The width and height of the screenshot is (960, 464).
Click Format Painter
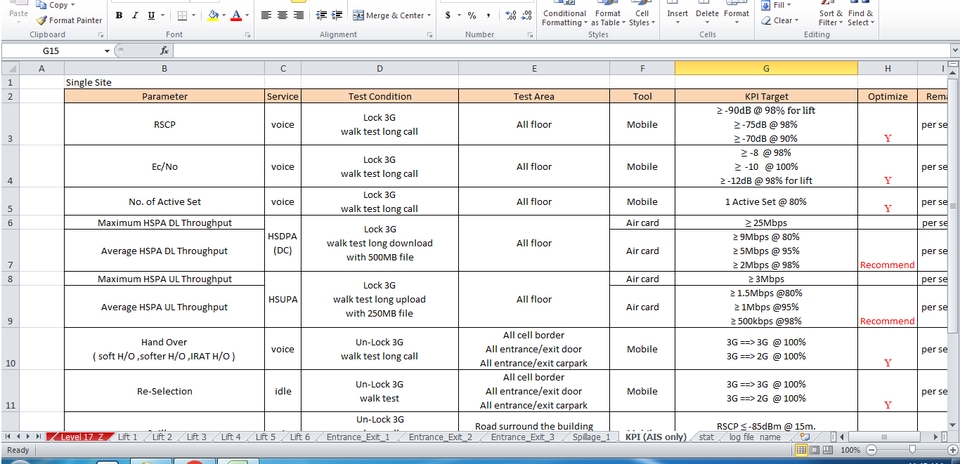click(69, 20)
